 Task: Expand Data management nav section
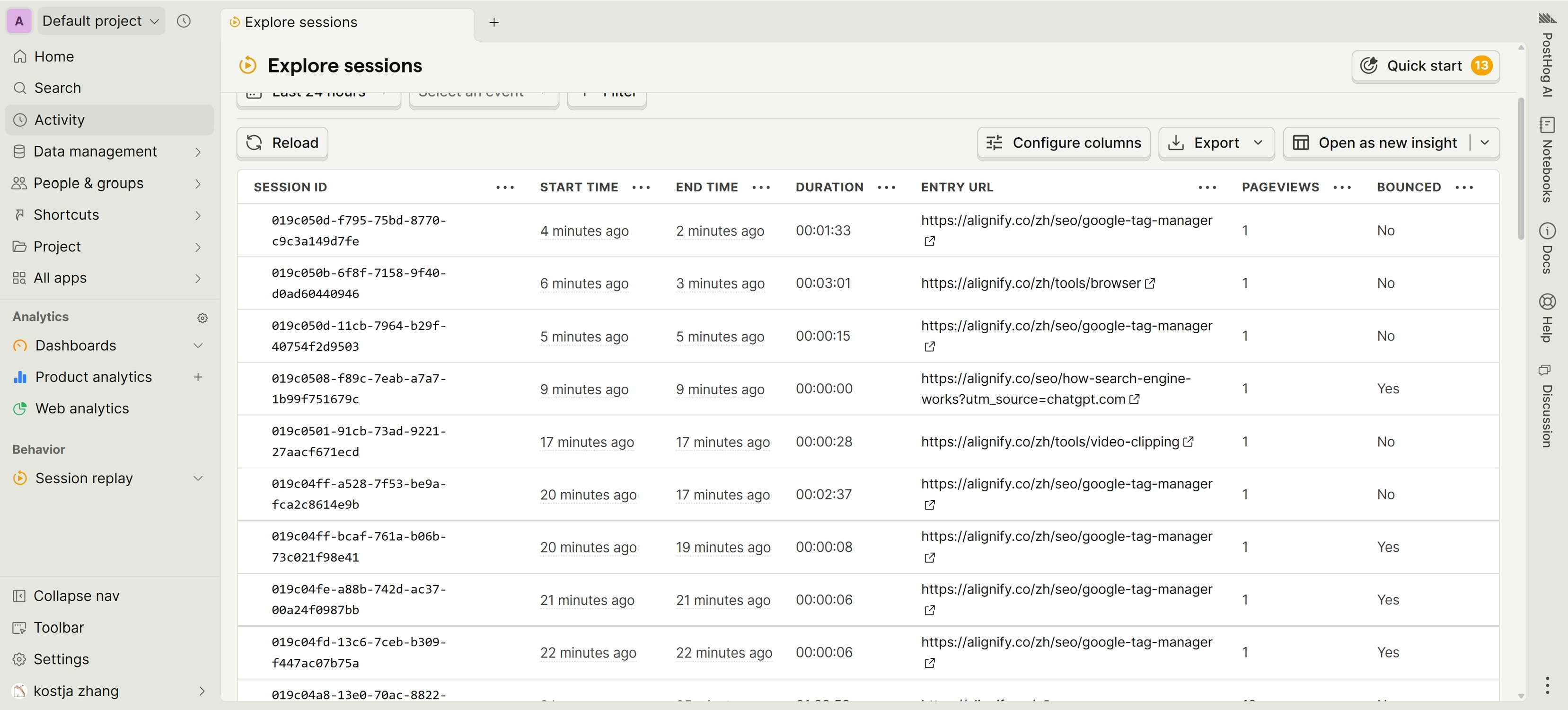click(x=198, y=151)
